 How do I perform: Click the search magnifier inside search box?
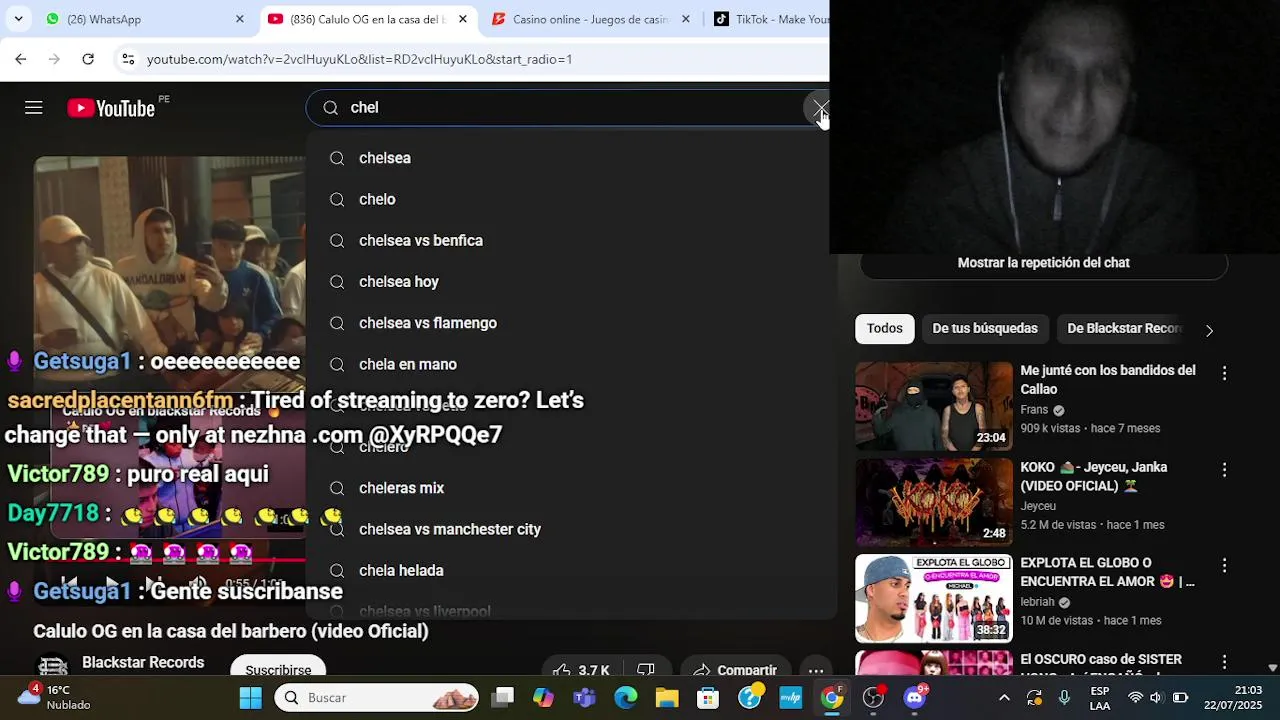[x=331, y=108]
